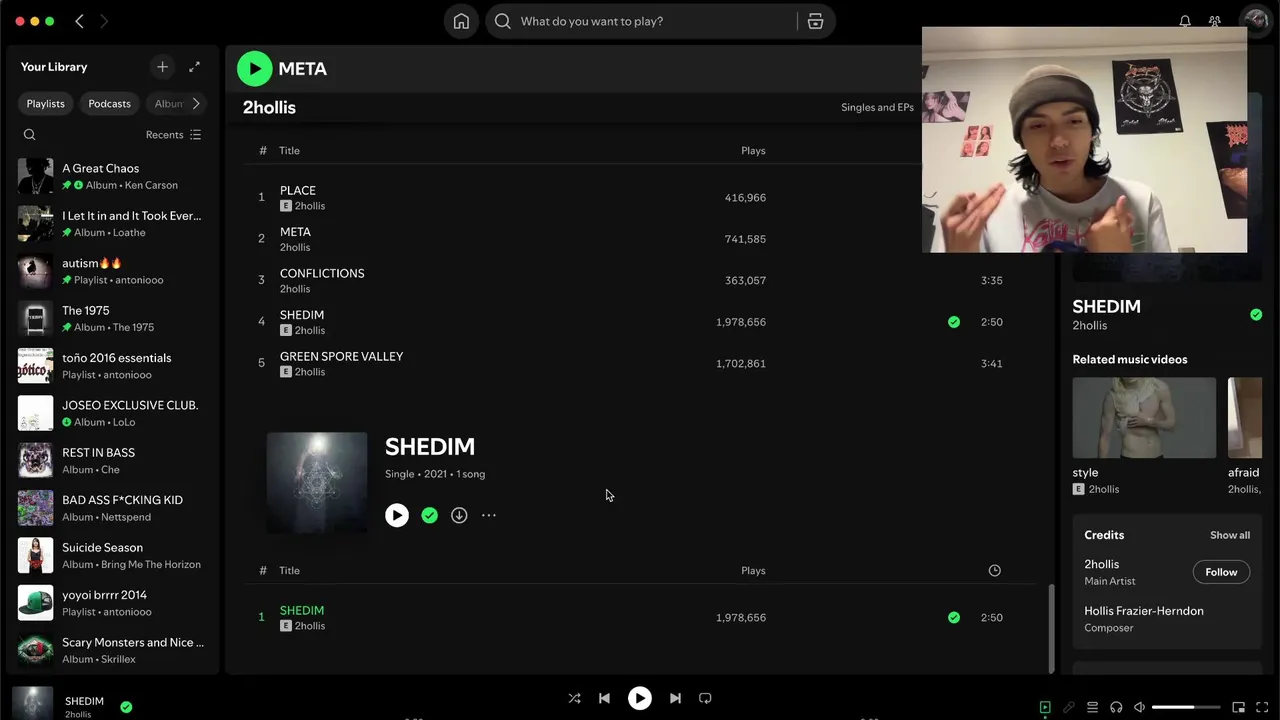This screenshot has height=720, width=1280.
Task: Open more options for SHEDIM single
Action: coord(489,515)
